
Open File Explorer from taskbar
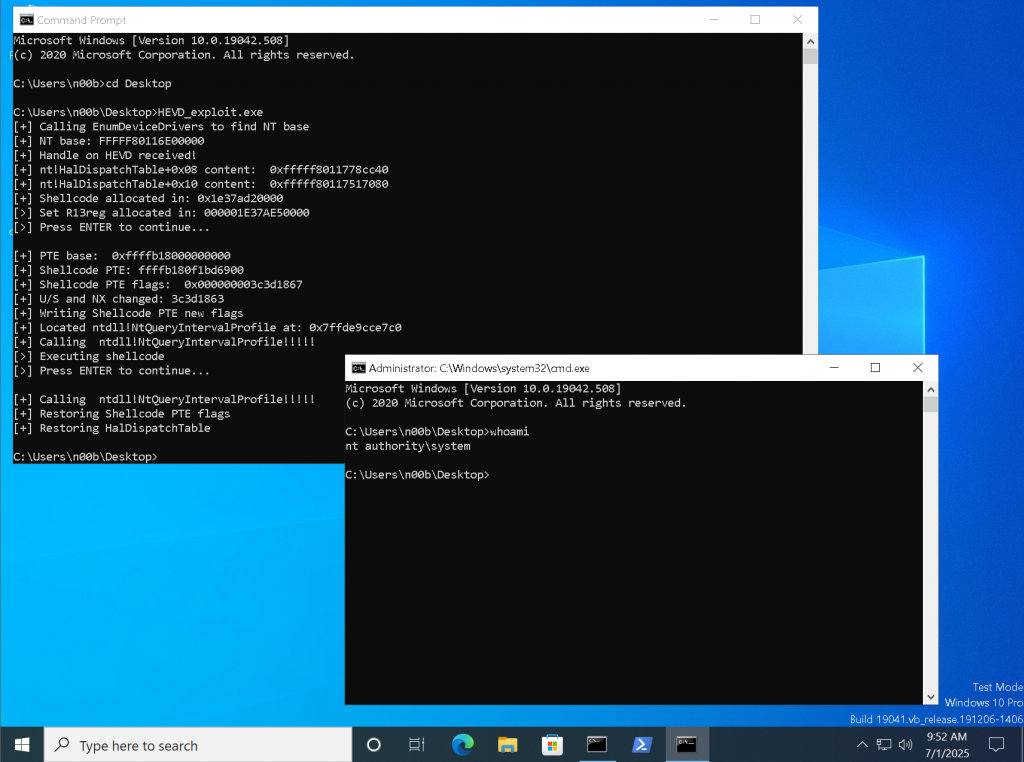pos(507,744)
